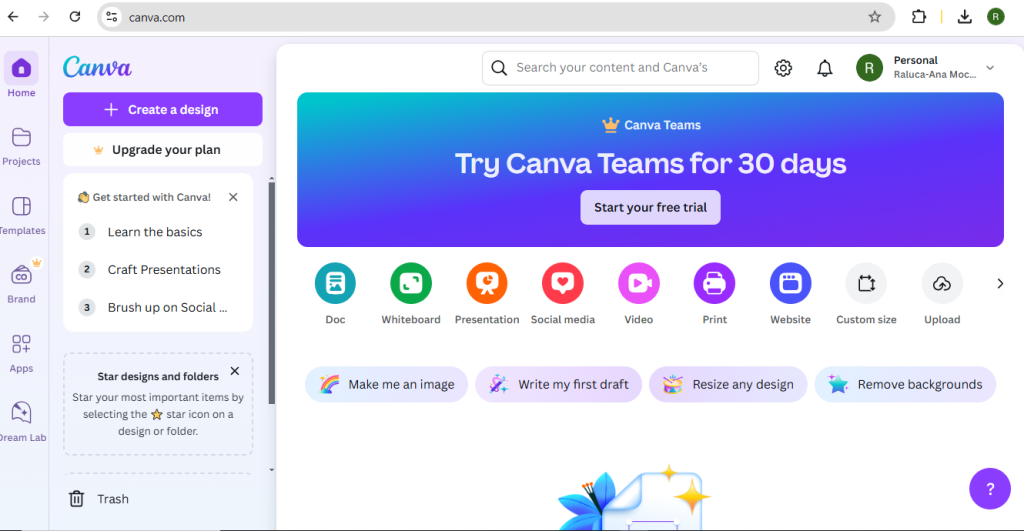Select the Website design type
This screenshot has width=1024, height=531.
(790, 283)
